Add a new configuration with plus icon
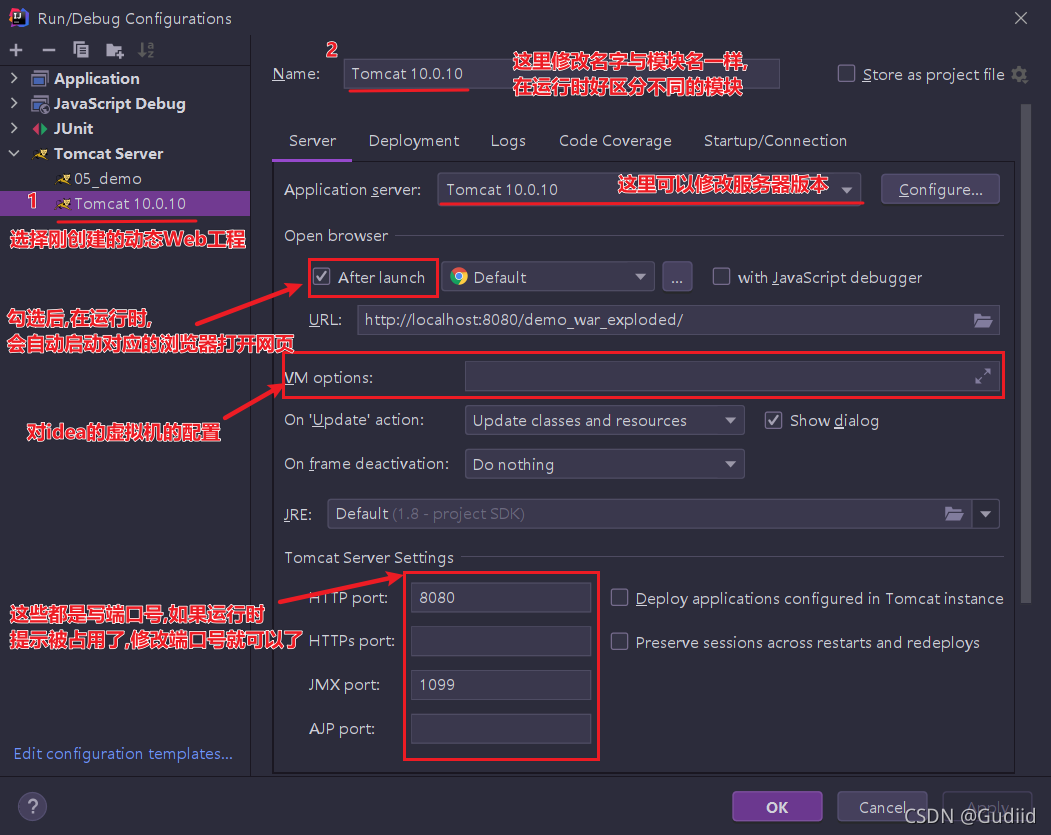Image resolution: width=1051 pixels, height=835 pixels. [x=16, y=50]
